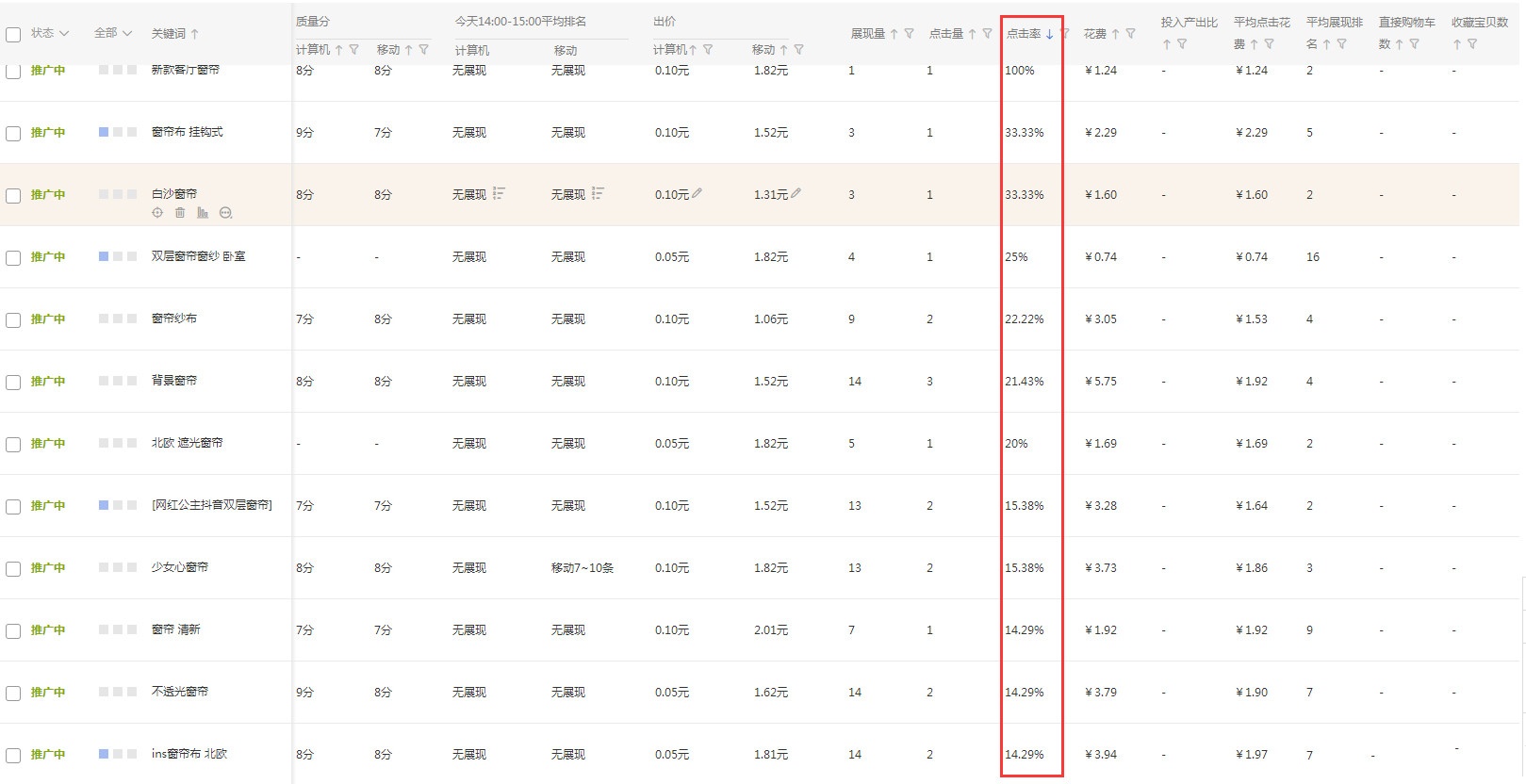Edit 白沙窗帘 移动 bid 1.31元 pencil

[796, 193]
